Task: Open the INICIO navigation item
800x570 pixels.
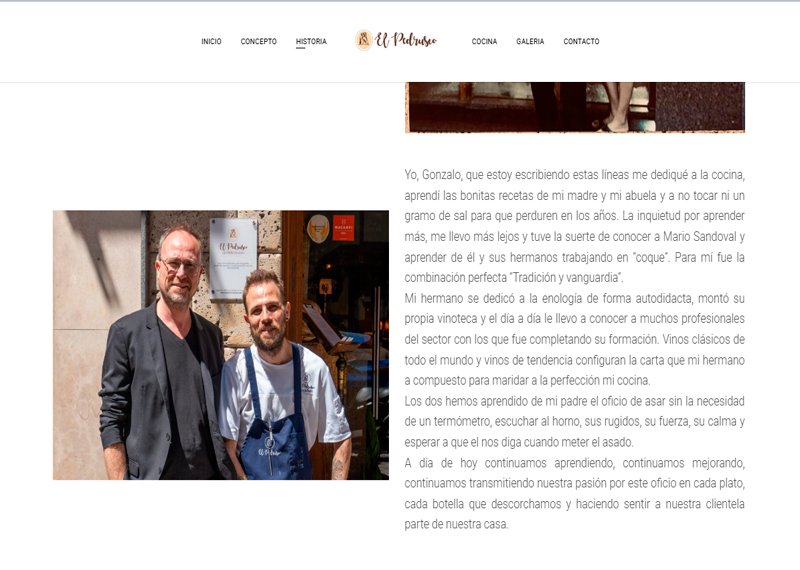Action: point(211,41)
